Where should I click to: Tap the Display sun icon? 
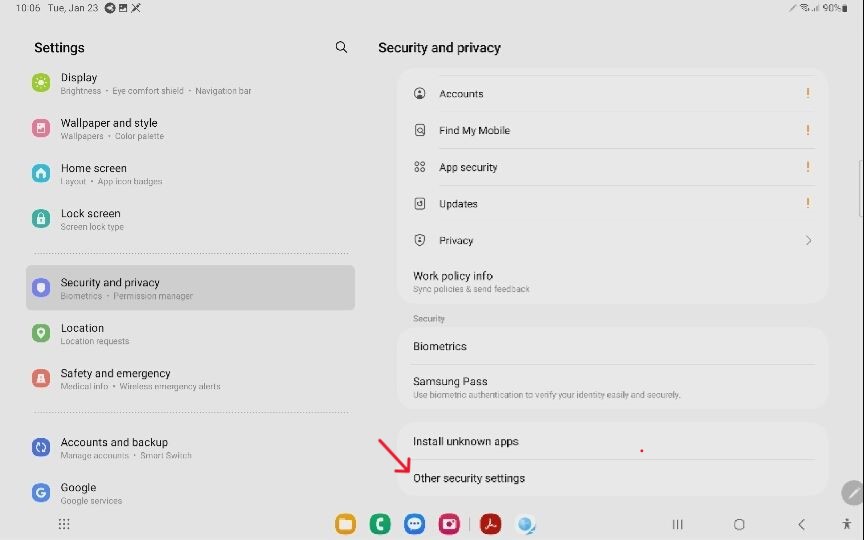click(41, 83)
